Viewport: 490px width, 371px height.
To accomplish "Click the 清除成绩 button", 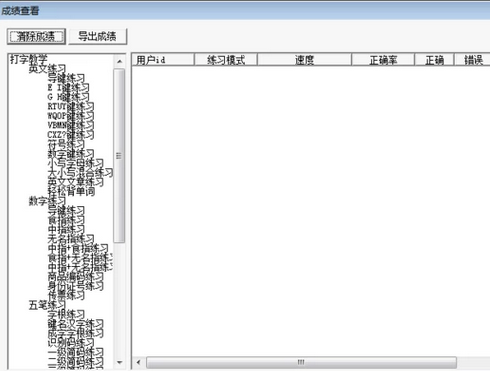I will pos(36,36).
